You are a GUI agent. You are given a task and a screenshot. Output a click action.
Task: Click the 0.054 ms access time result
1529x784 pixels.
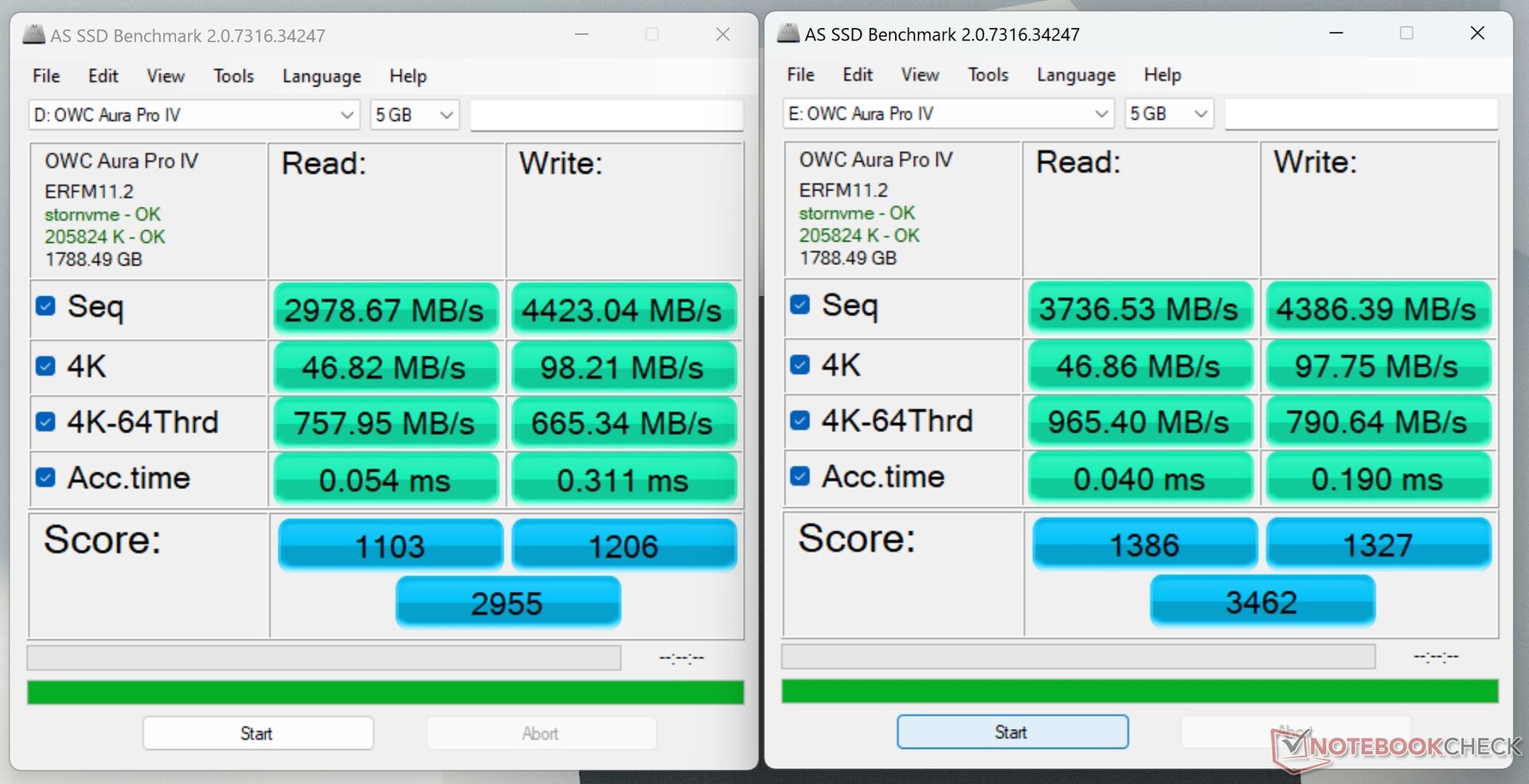[385, 479]
